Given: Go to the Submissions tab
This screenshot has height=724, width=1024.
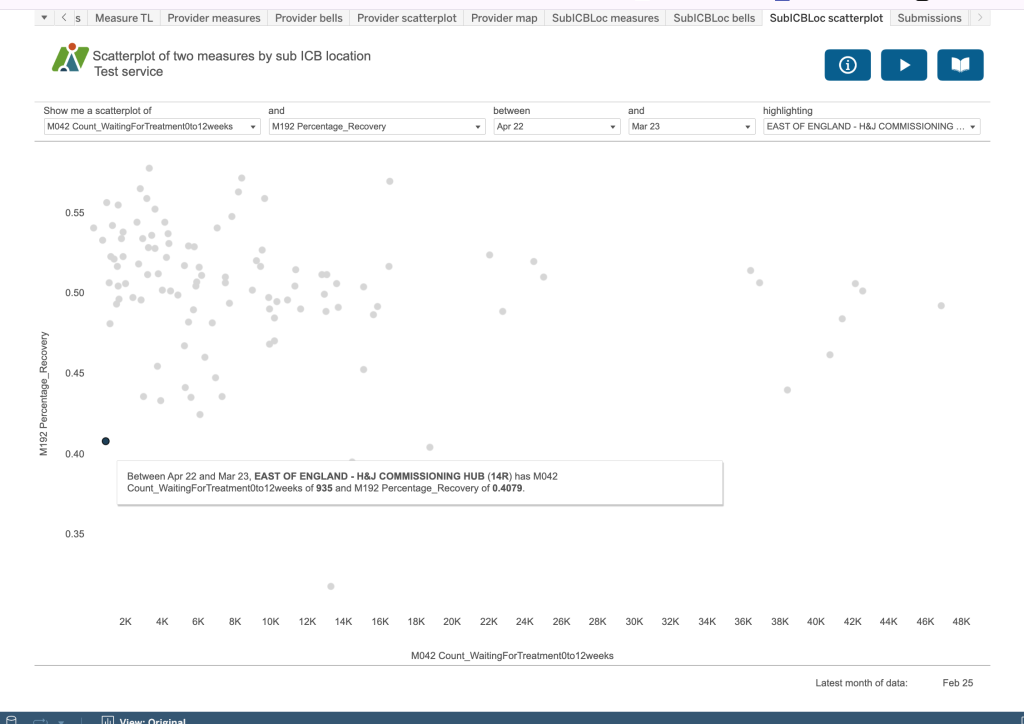Looking at the screenshot, I should coord(929,18).
